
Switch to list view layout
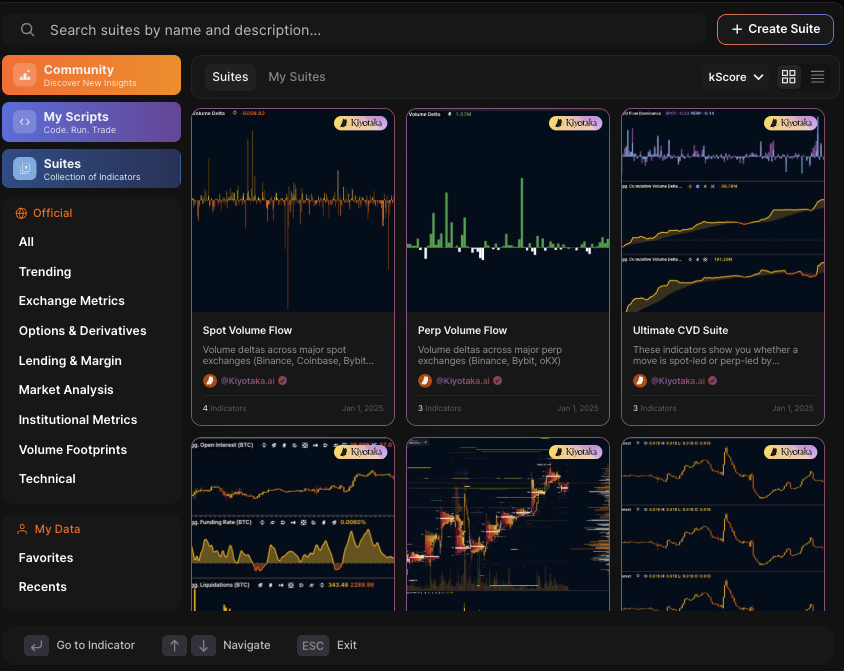point(817,76)
